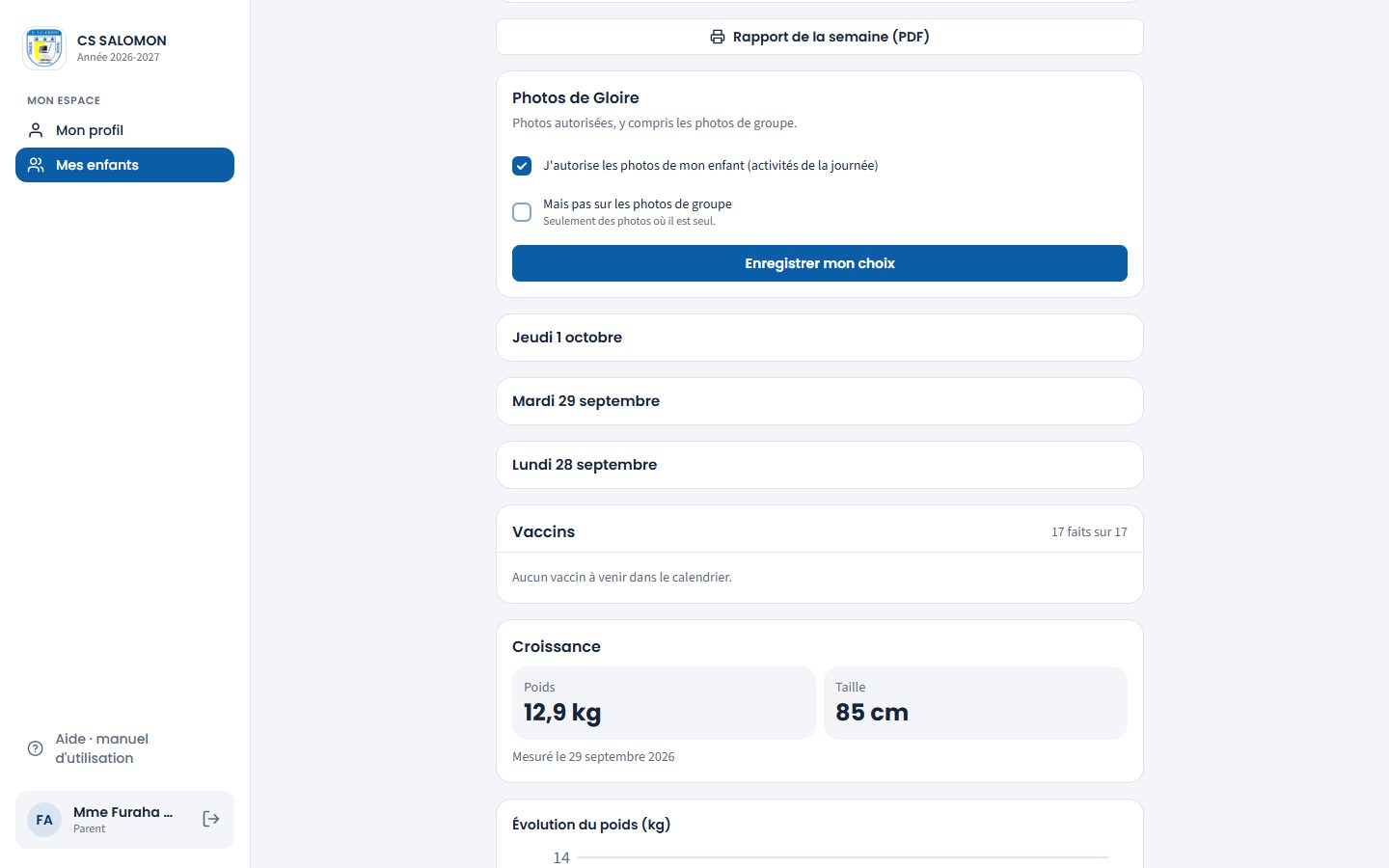Click 'Aucun vaccin à venir dans le calendrier' text
Screen dimensions: 1389x868
[622, 578]
